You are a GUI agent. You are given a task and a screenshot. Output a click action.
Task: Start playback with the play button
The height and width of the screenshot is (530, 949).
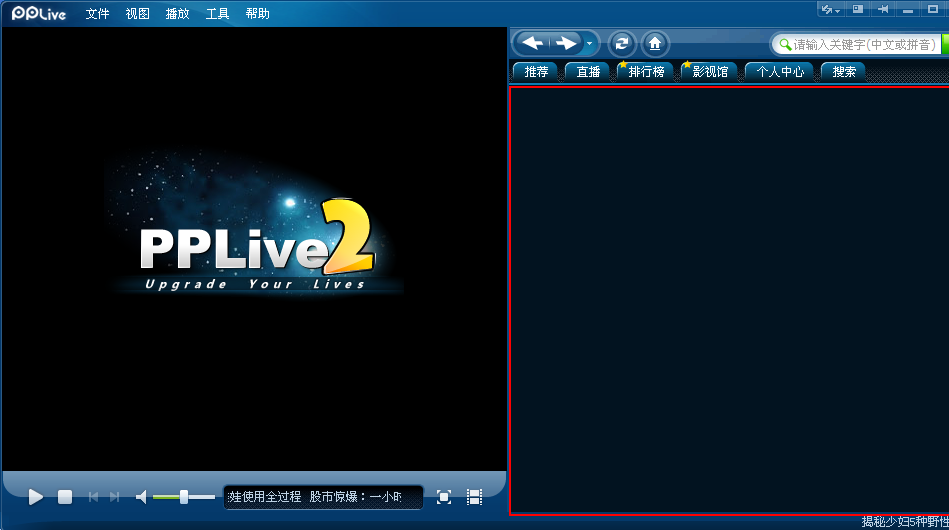pyautogui.click(x=36, y=497)
